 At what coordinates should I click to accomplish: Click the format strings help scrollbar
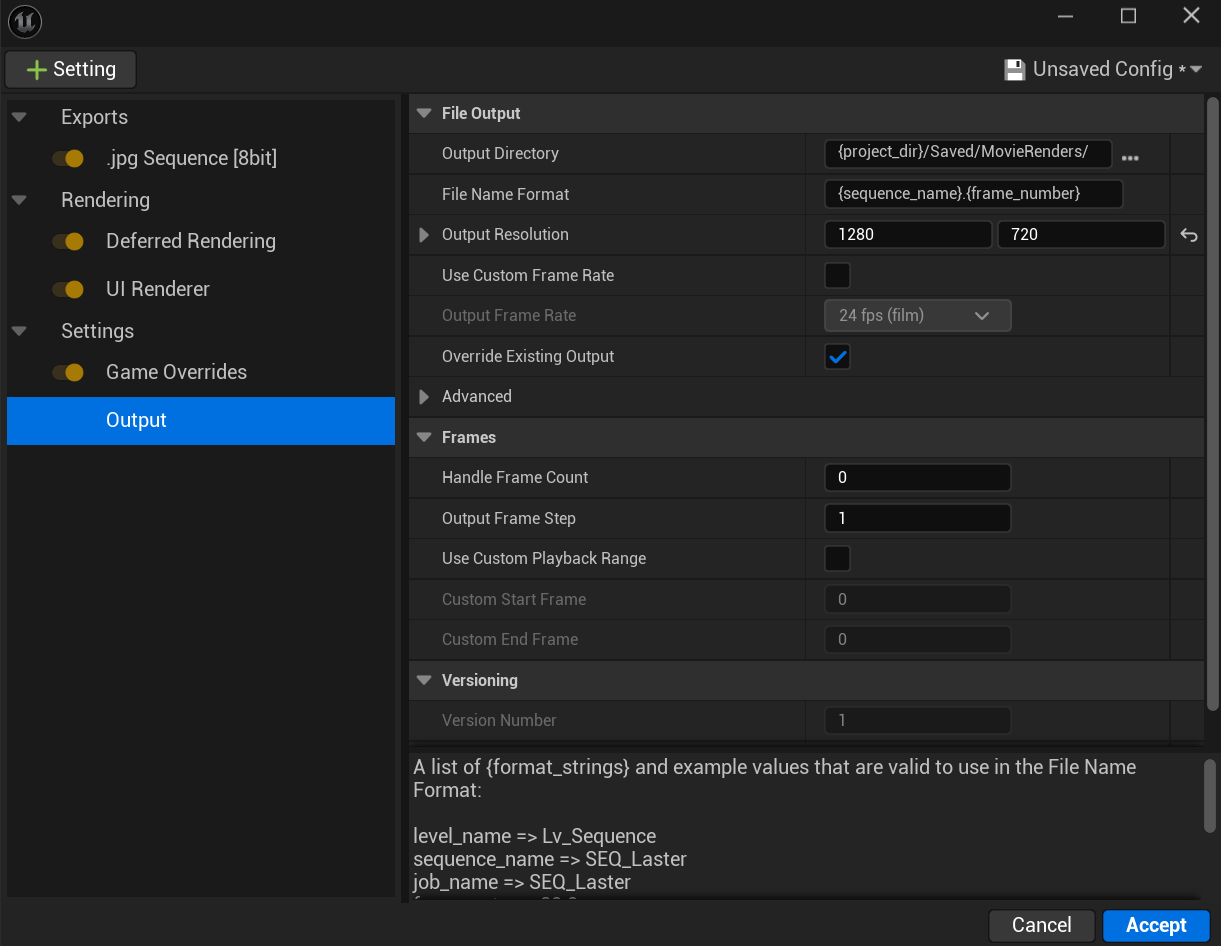point(1210,795)
